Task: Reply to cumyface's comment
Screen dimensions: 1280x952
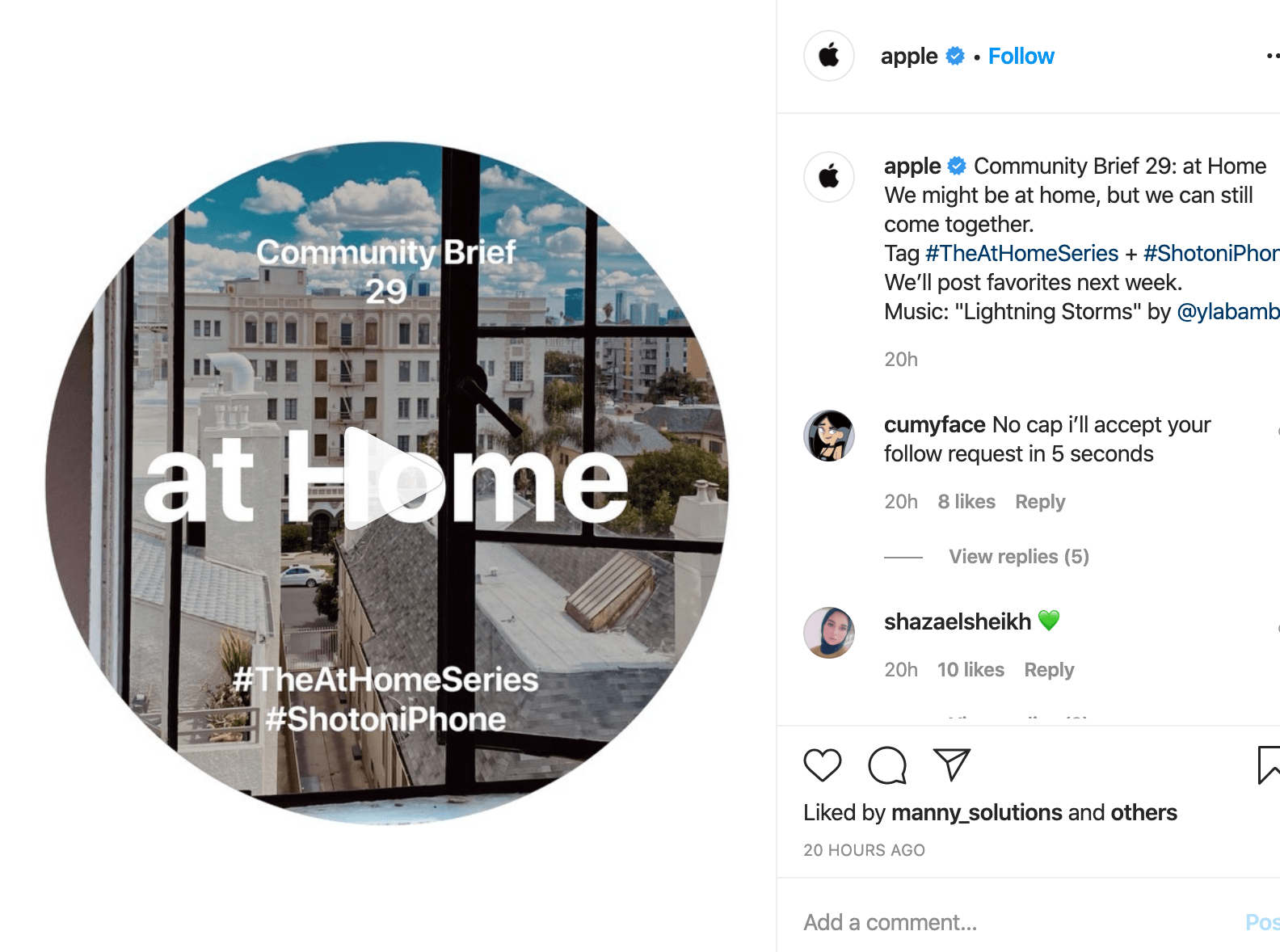Action: click(x=1040, y=502)
